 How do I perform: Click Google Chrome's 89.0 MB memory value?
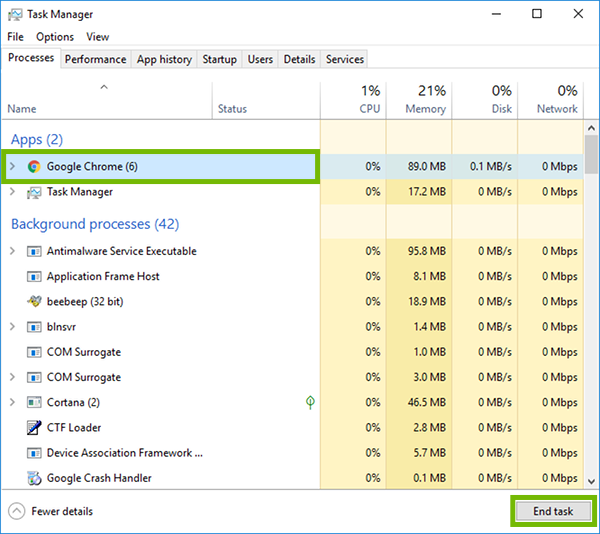(427, 167)
